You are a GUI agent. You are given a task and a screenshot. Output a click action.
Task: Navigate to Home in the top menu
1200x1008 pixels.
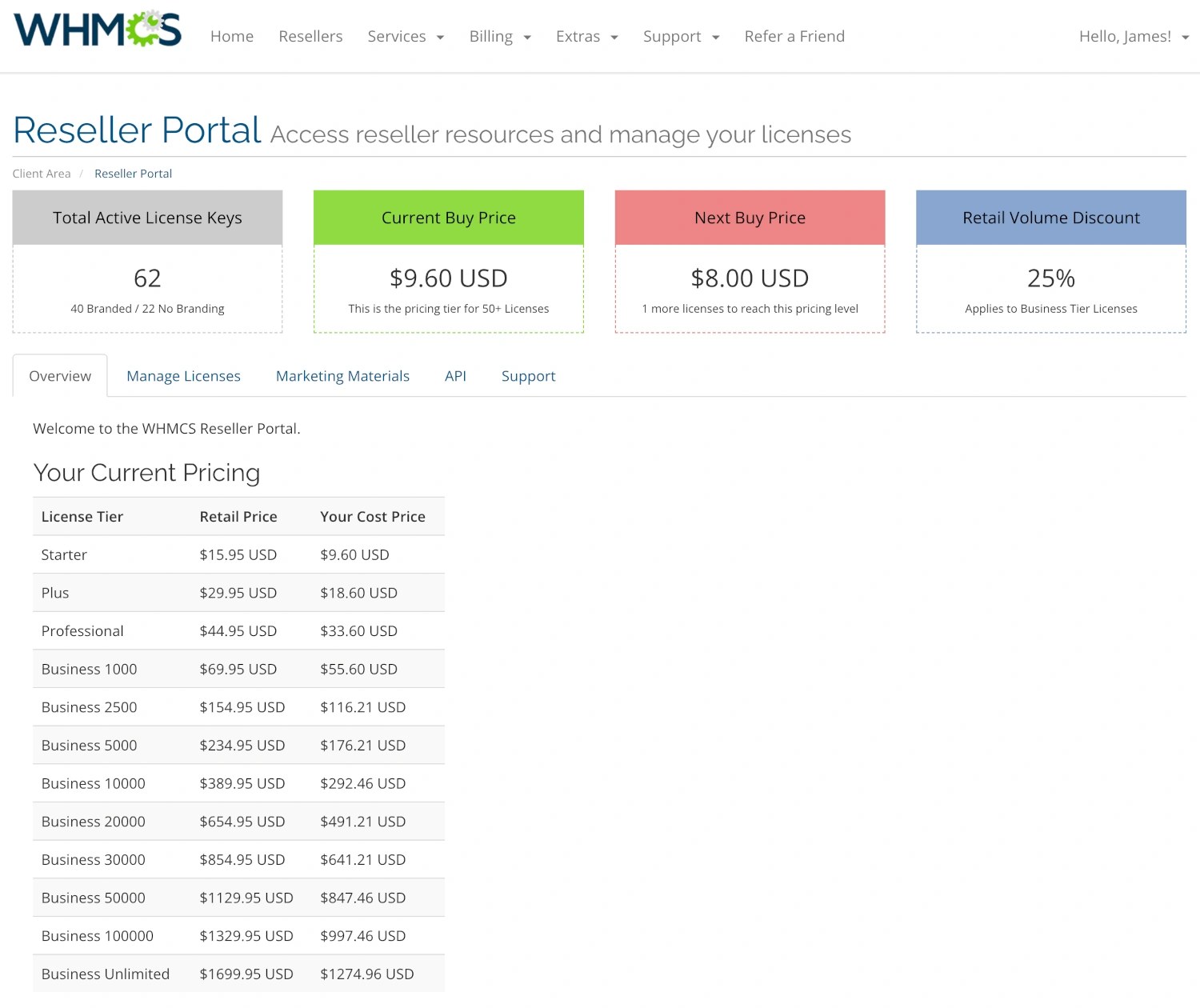231,36
